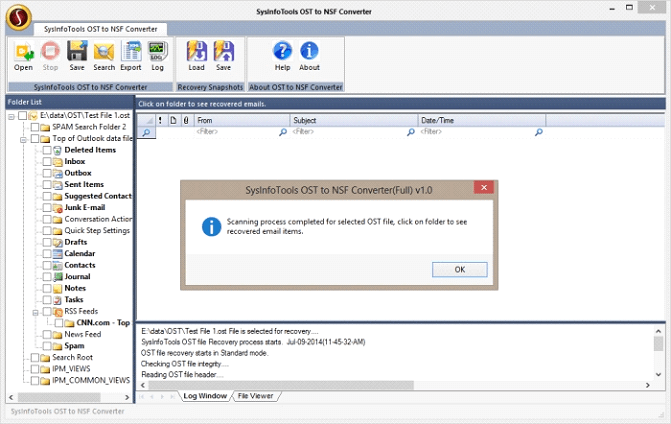Select the News Feed folder
This screenshot has height=424, width=671.
[83, 335]
